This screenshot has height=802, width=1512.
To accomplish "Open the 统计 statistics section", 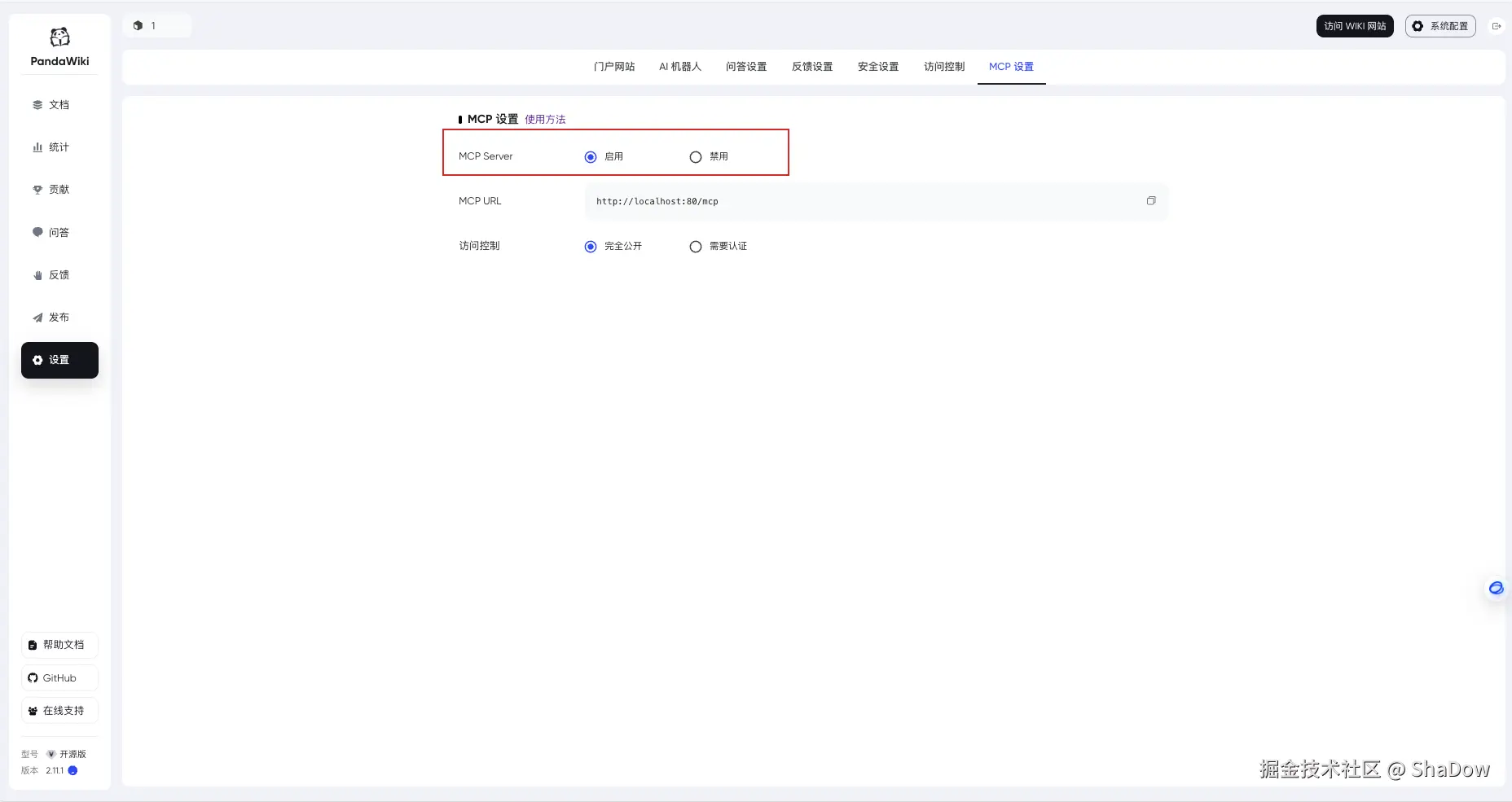I will 59,147.
